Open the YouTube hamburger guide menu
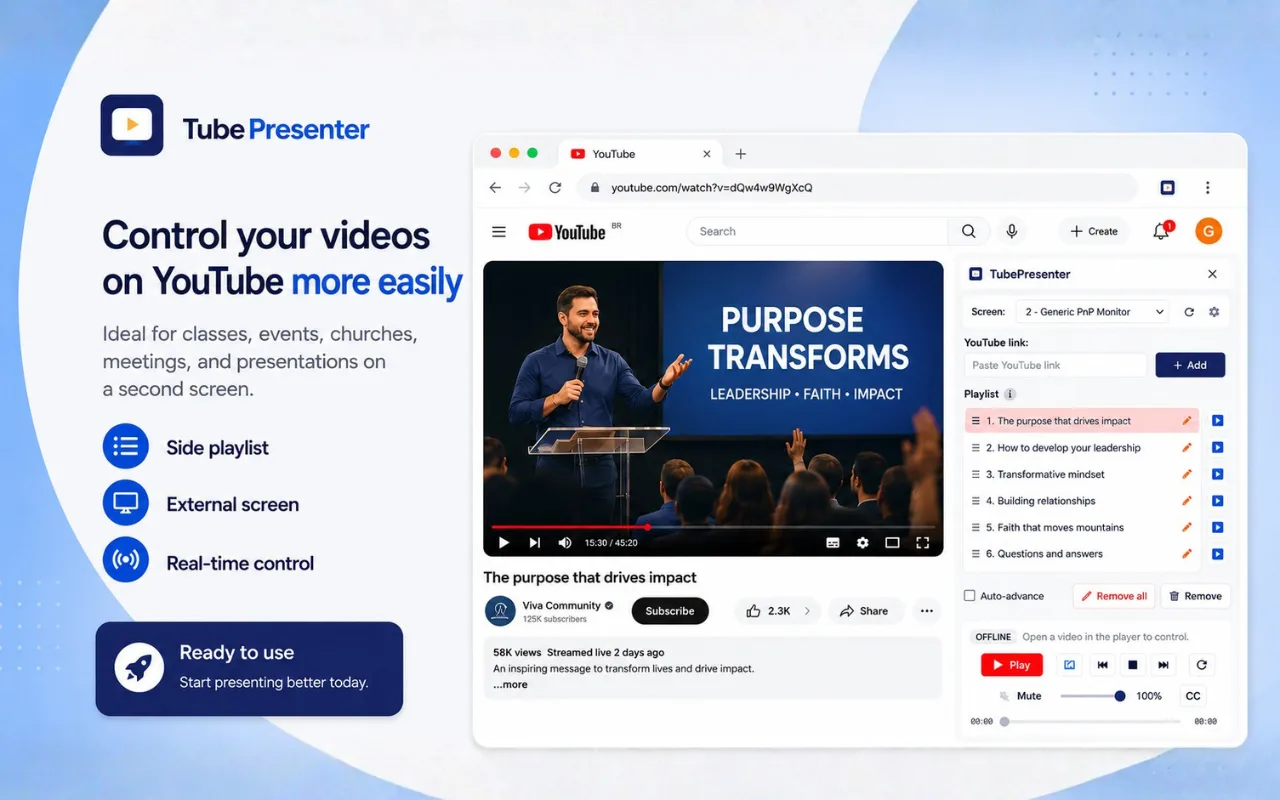Viewport: 1280px width, 800px height. coord(499,232)
